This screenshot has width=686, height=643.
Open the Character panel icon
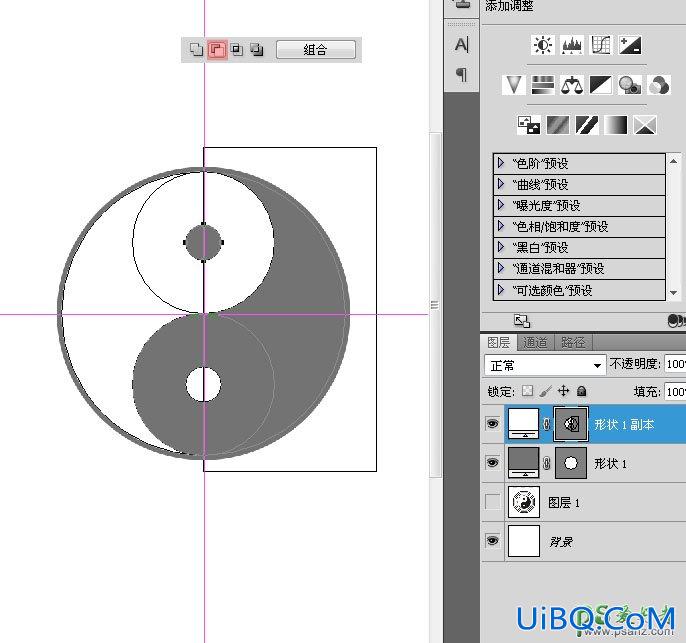click(462, 45)
